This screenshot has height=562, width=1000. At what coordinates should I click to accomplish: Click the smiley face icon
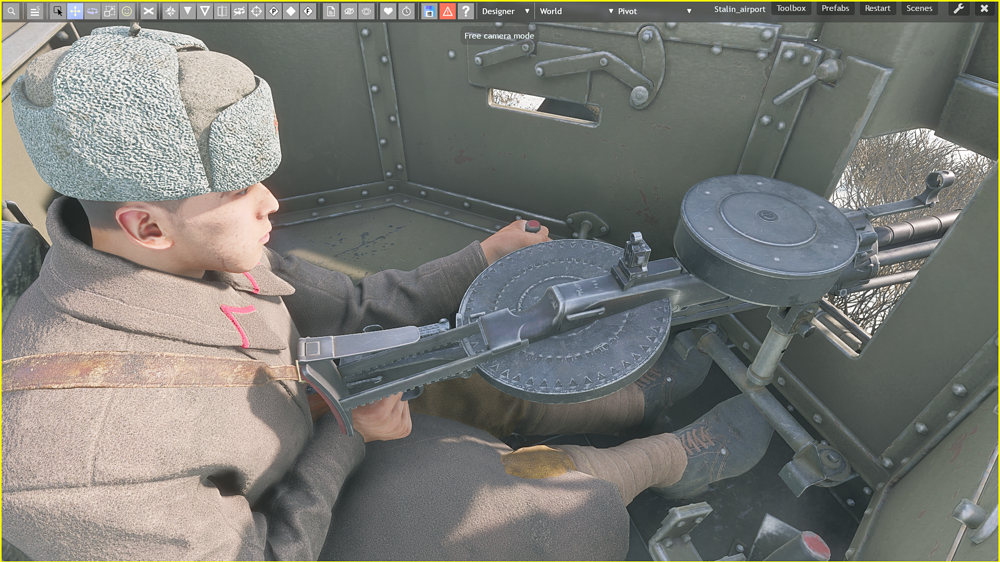point(127,11)
